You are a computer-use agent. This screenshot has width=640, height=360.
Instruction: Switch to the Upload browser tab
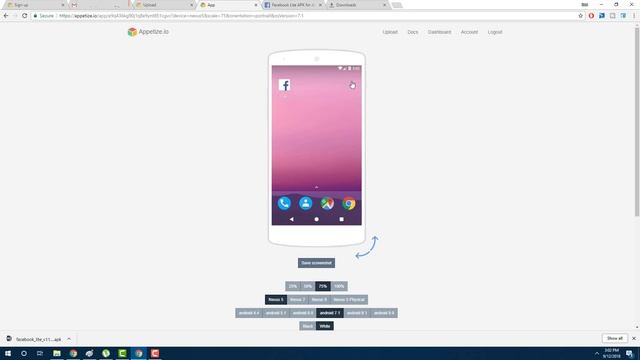(164, 5)
